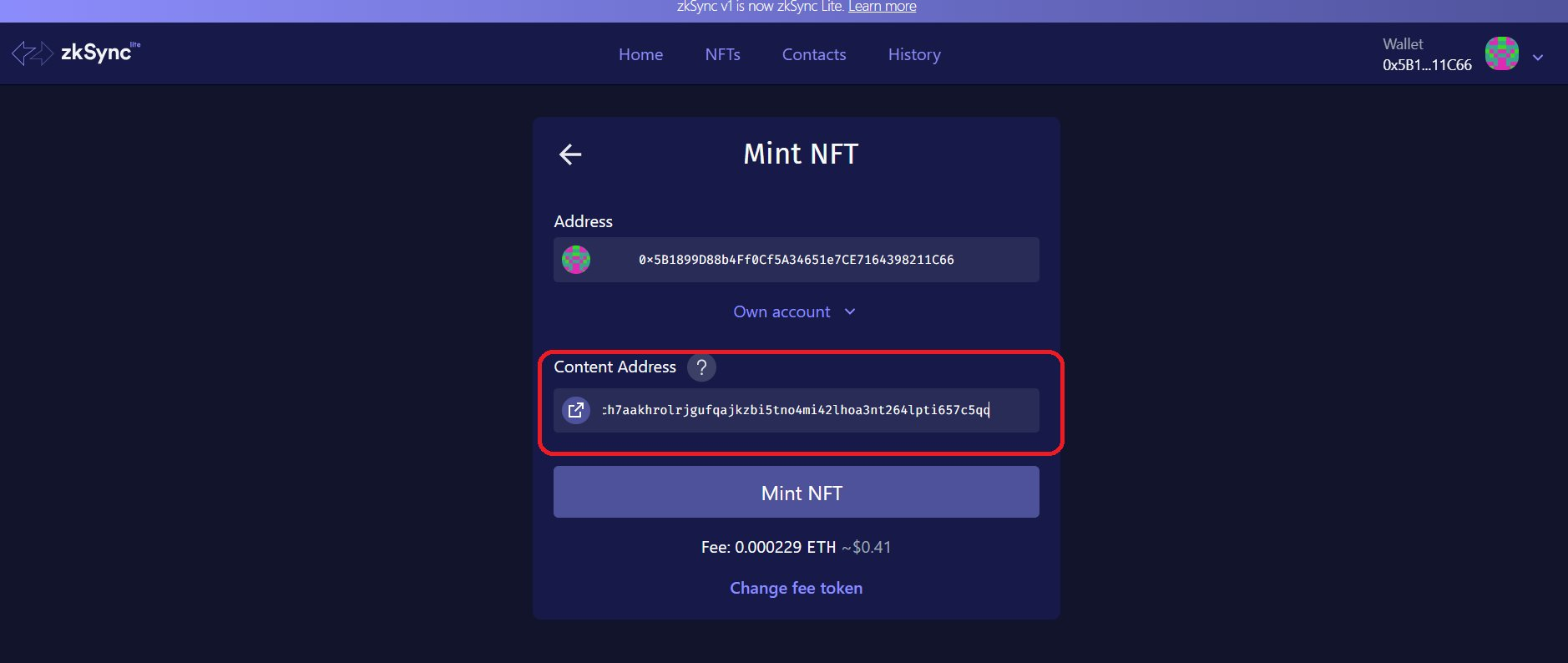Follow the Learn more banner link
Screen dimensions: 1568x663
click(x=882, y=7)
